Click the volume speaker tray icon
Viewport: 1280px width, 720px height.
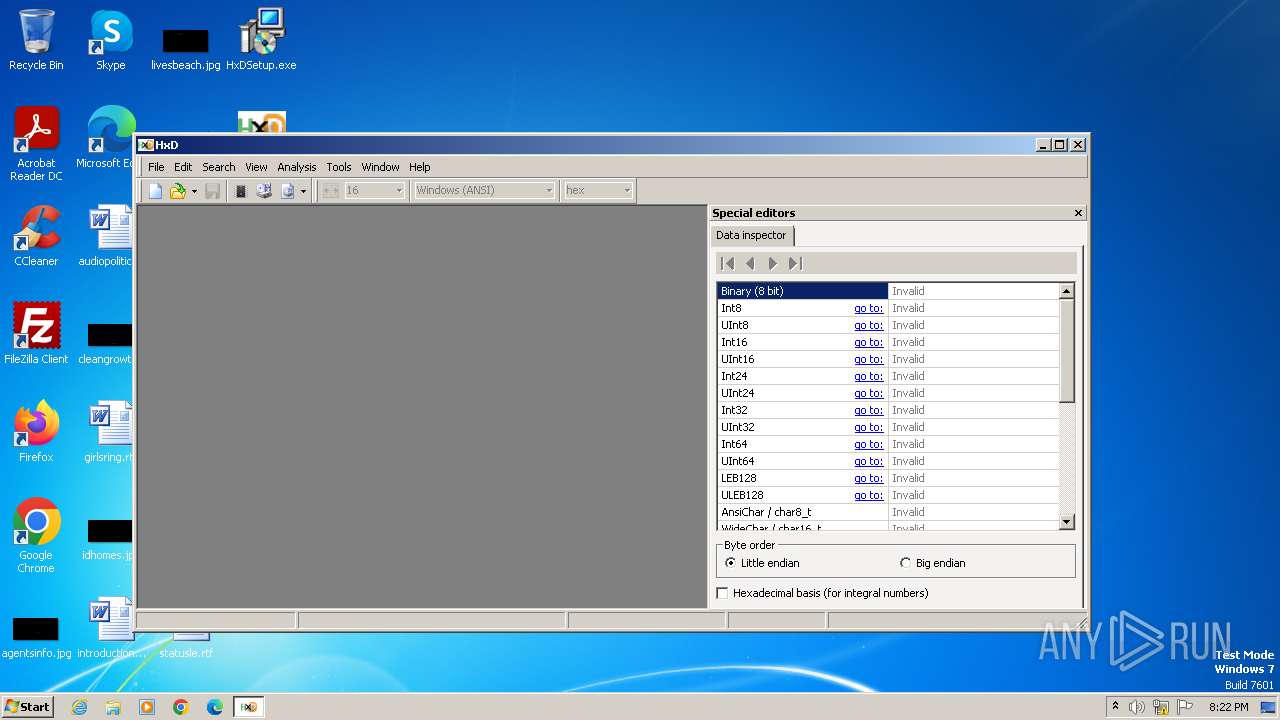1137,707
